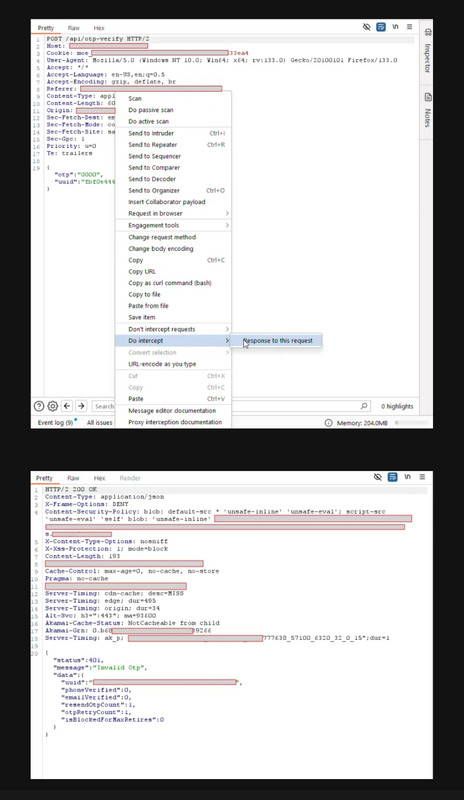This screenshot has width=464, height=800.
Task: Switch to Pretty tab in upper request panel
Action: pos(45,28)
